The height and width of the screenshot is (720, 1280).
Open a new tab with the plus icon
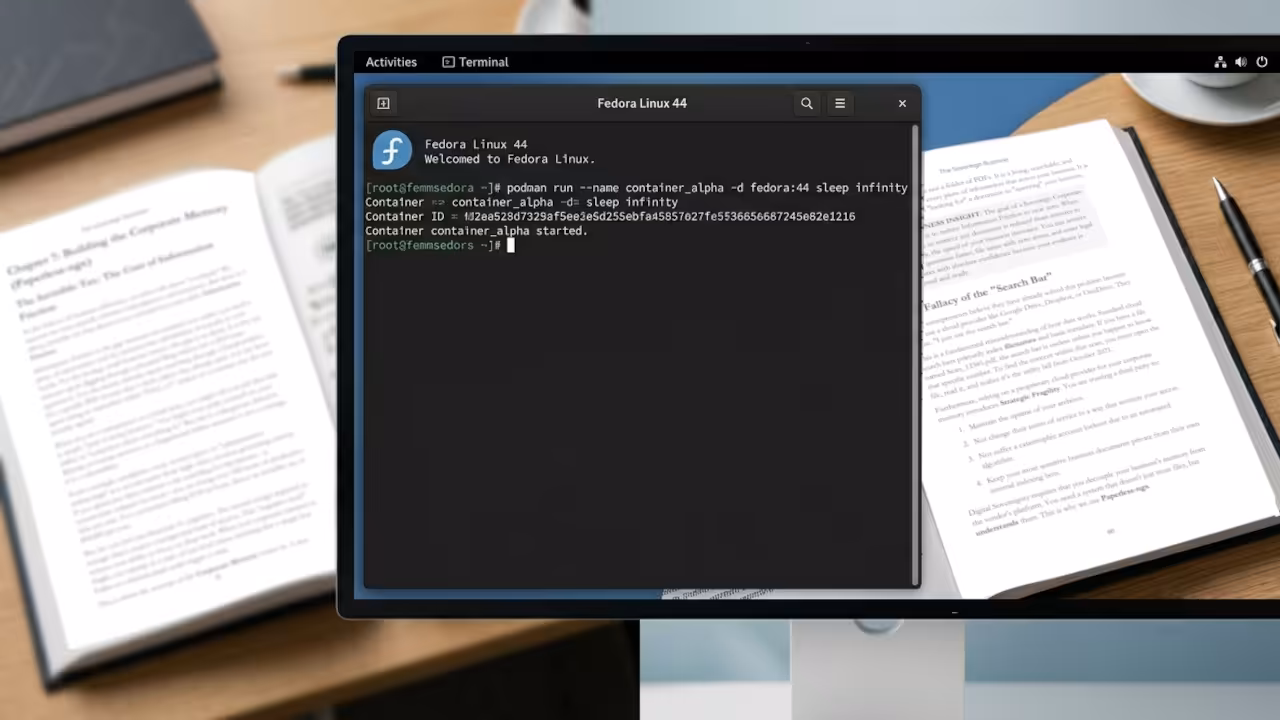pos(383,103)
